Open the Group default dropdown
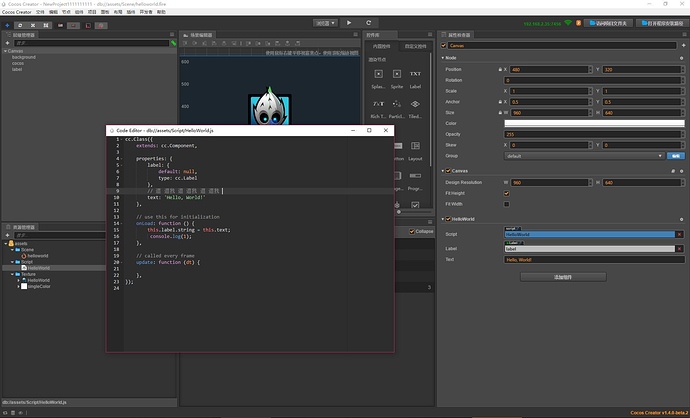This screenshot has height=418, width=690. click(582, 156)
